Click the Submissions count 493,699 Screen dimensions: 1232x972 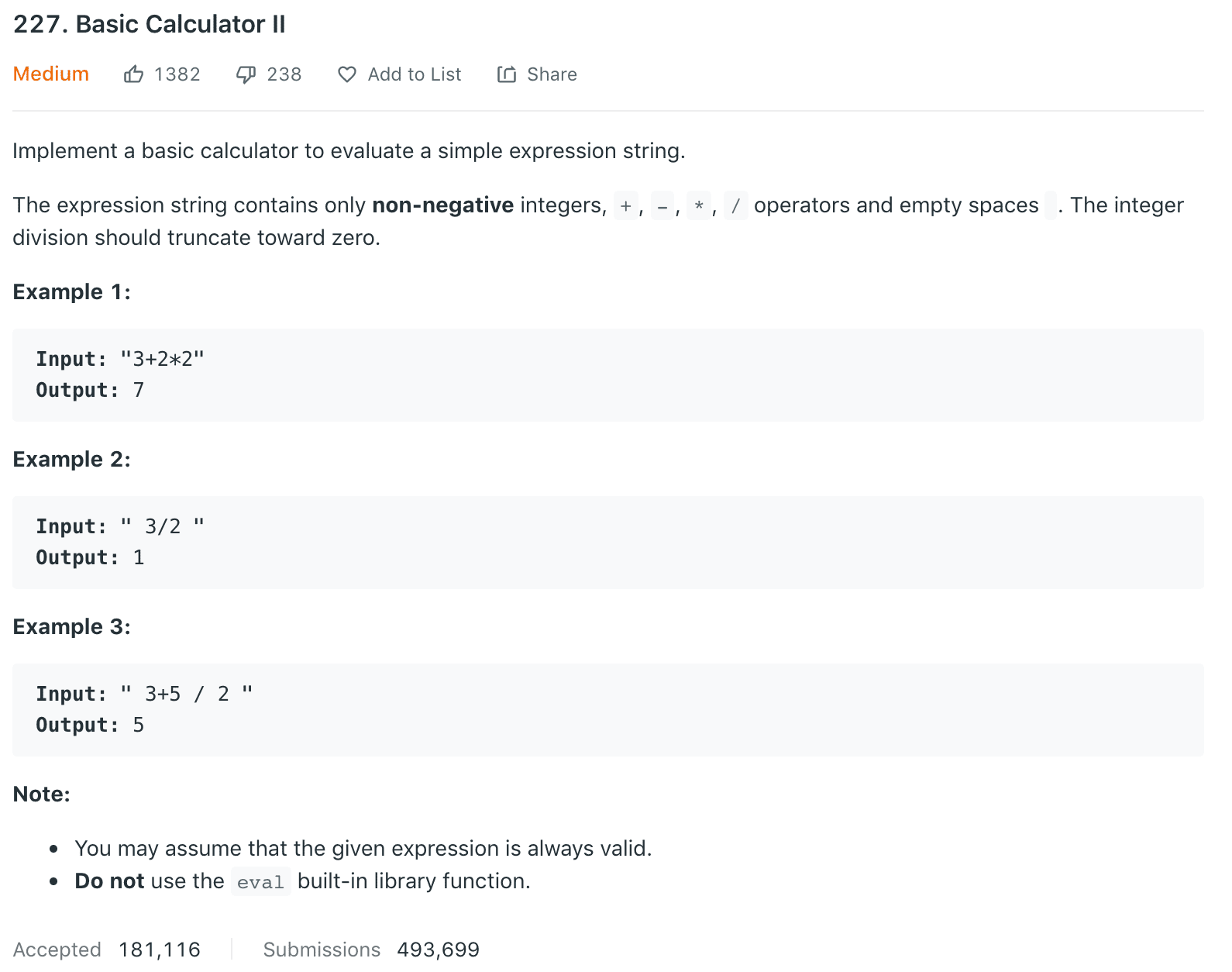[x=439, y=950]
